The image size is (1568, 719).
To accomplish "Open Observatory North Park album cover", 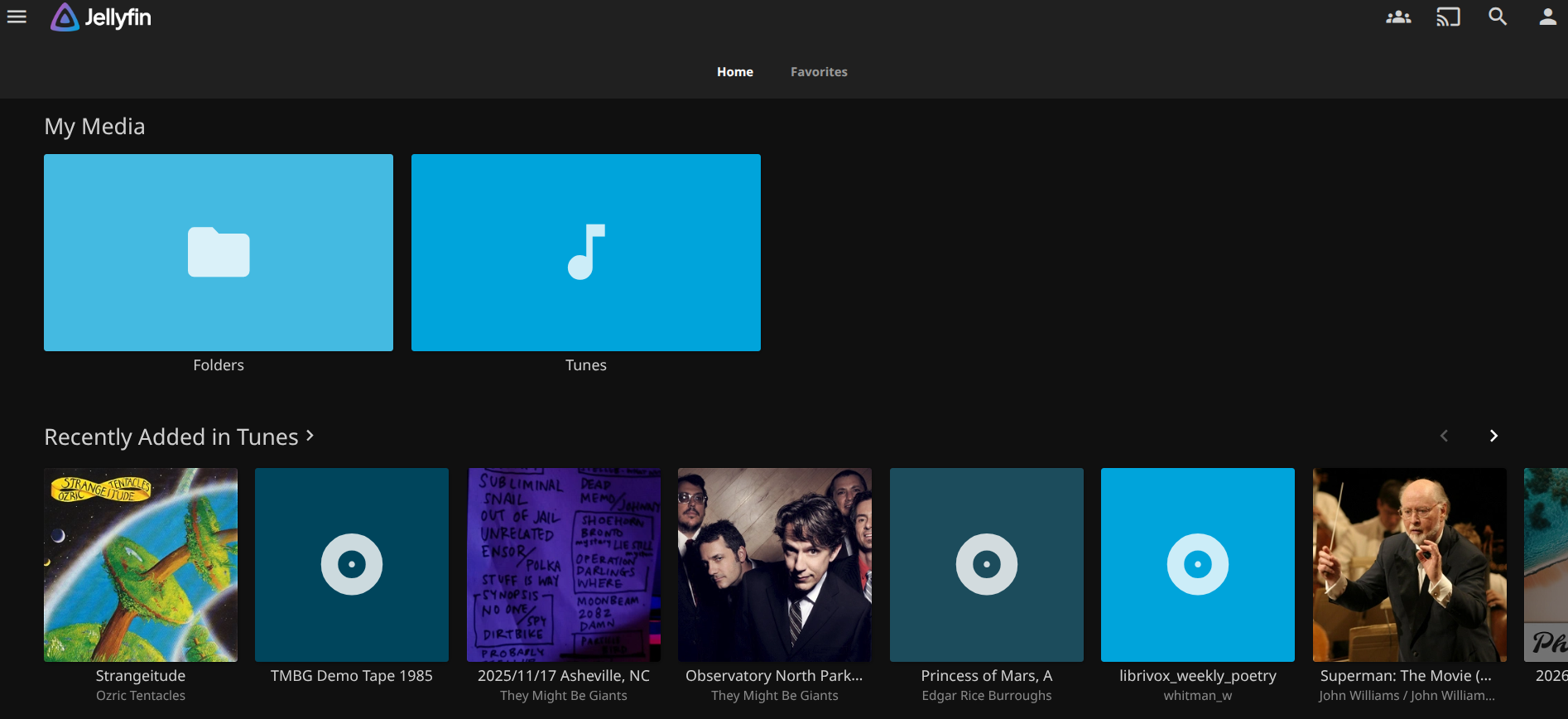I will click(x=775, y=565).
